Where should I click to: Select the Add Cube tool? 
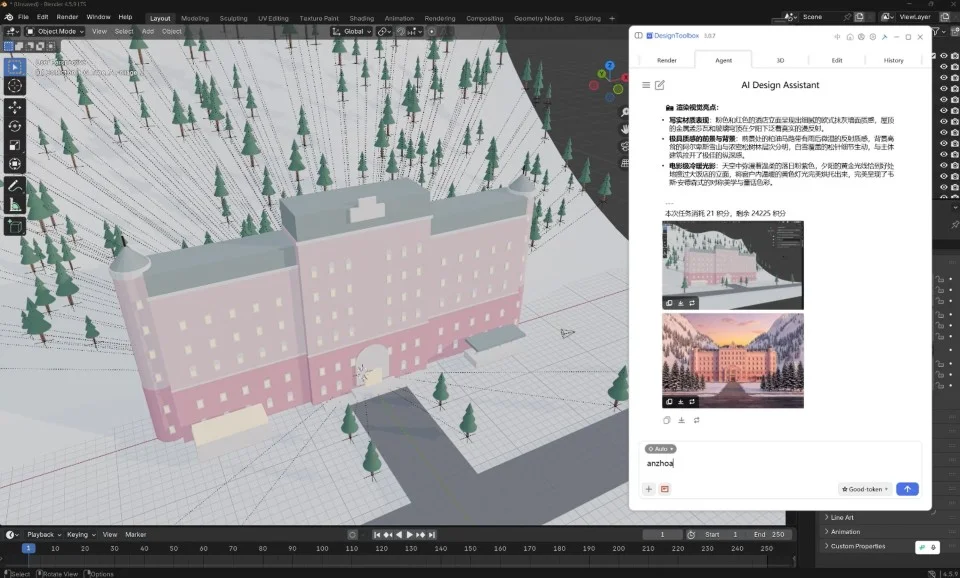coord(15,227)
